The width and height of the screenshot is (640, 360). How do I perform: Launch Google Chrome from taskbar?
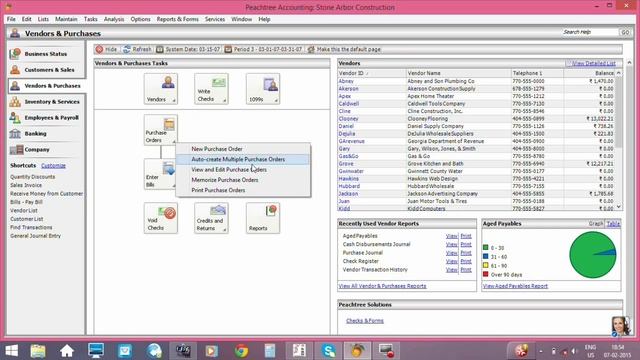click(x=241, y=351)
